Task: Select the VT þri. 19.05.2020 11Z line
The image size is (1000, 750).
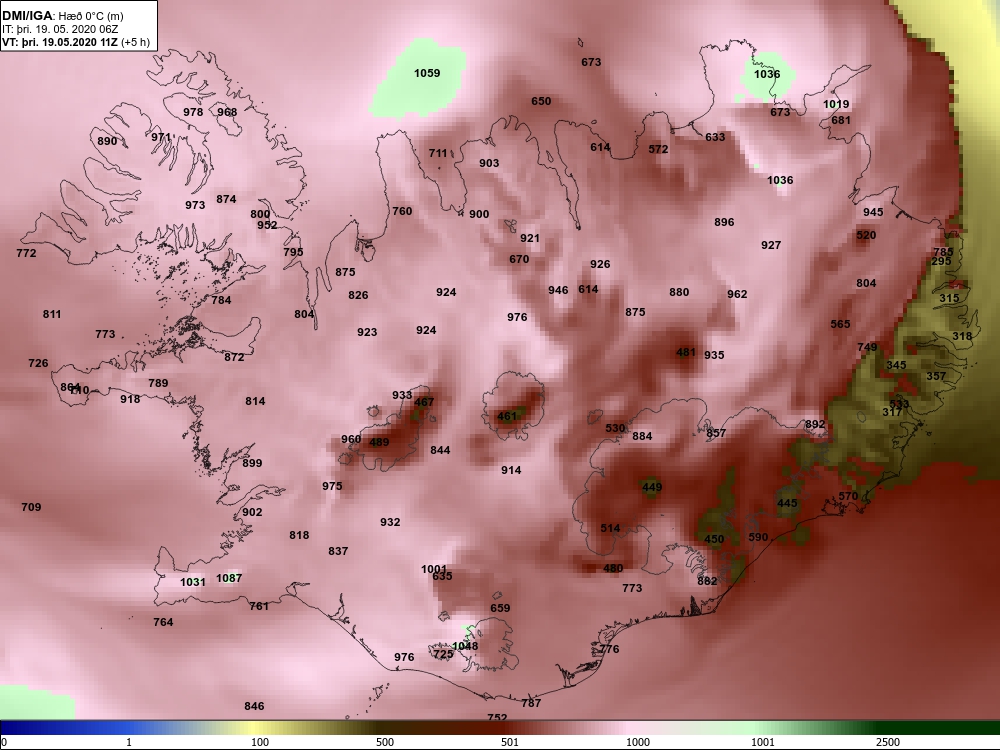Action: click(x=76, y=42)
